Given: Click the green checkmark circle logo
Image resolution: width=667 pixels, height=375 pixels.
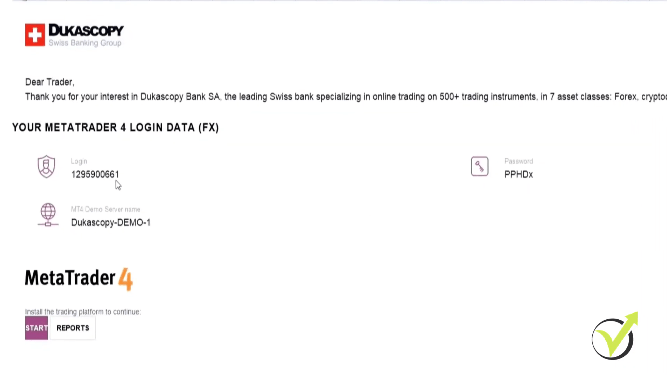Looking at the screenshot, I should (615, 336).
